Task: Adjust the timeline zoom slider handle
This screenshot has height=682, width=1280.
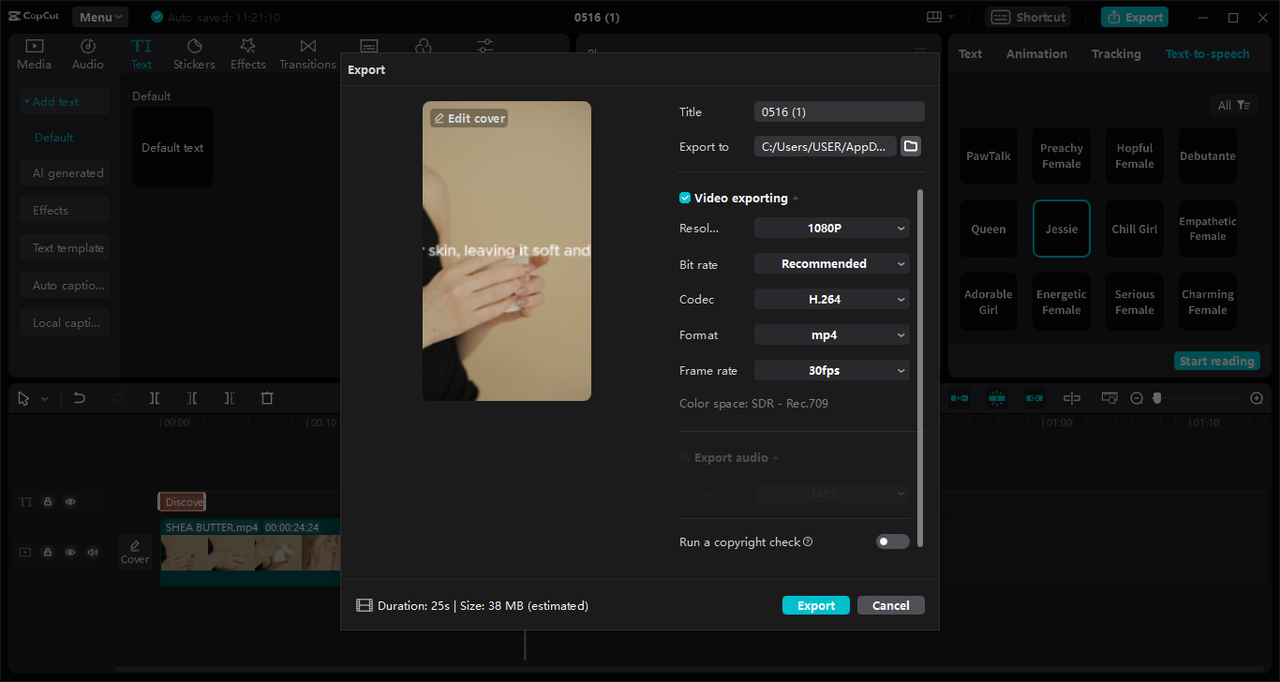Action: point(1157,398)
